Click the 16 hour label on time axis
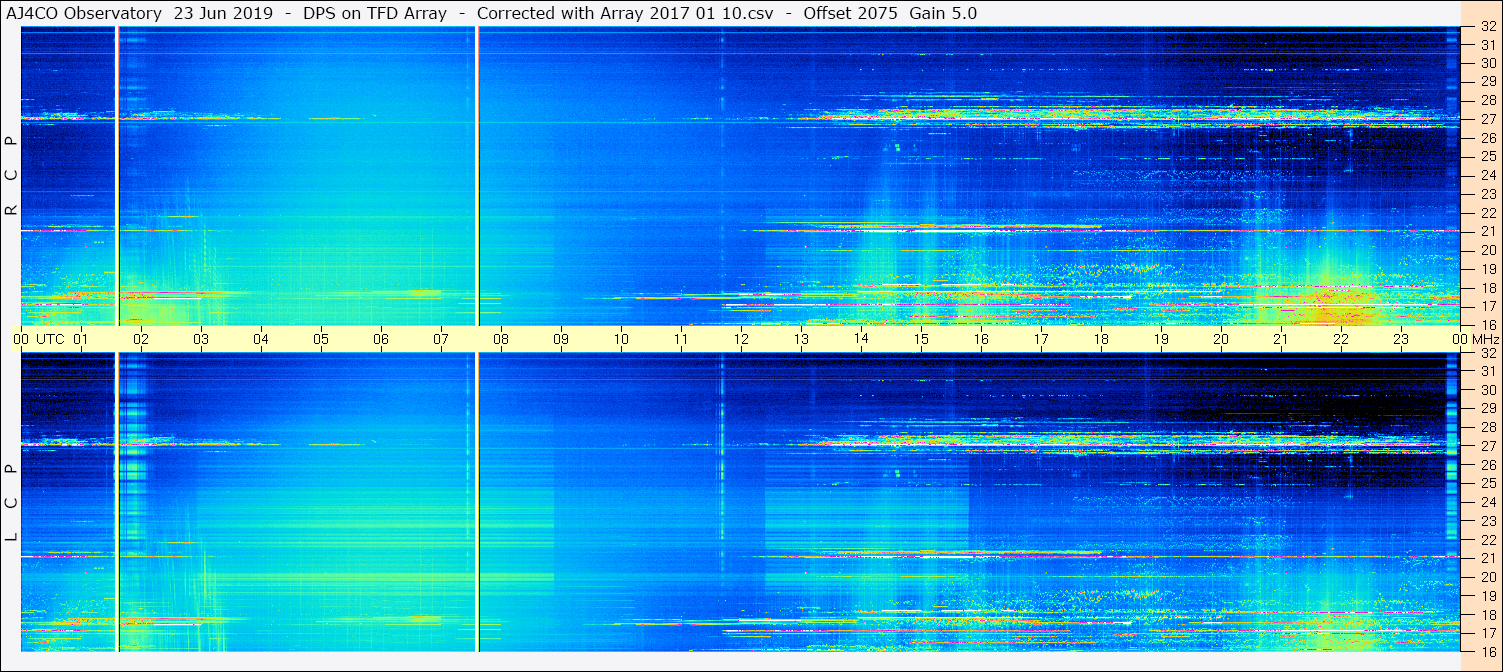 (981, 339)
